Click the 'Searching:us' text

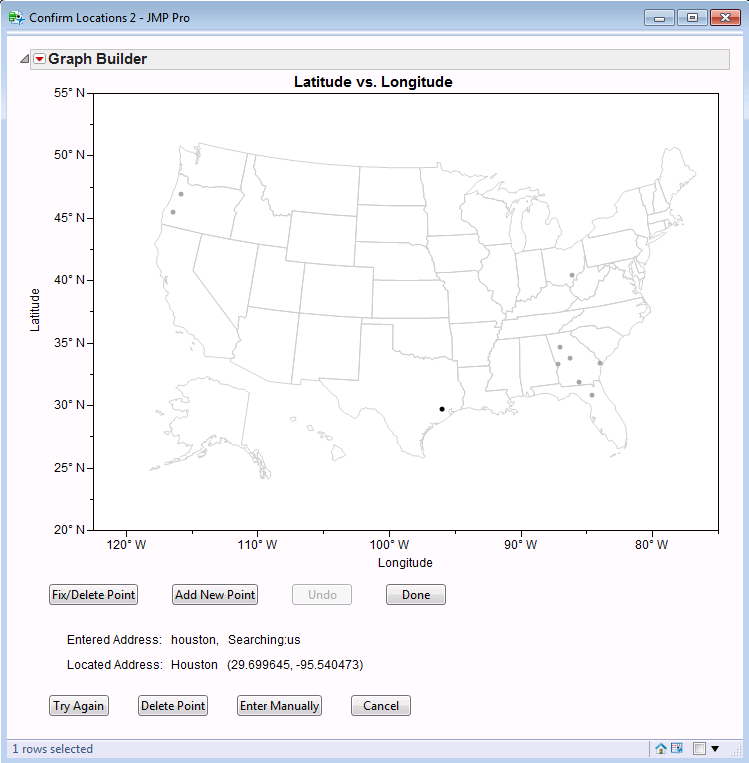coord(264,639)
